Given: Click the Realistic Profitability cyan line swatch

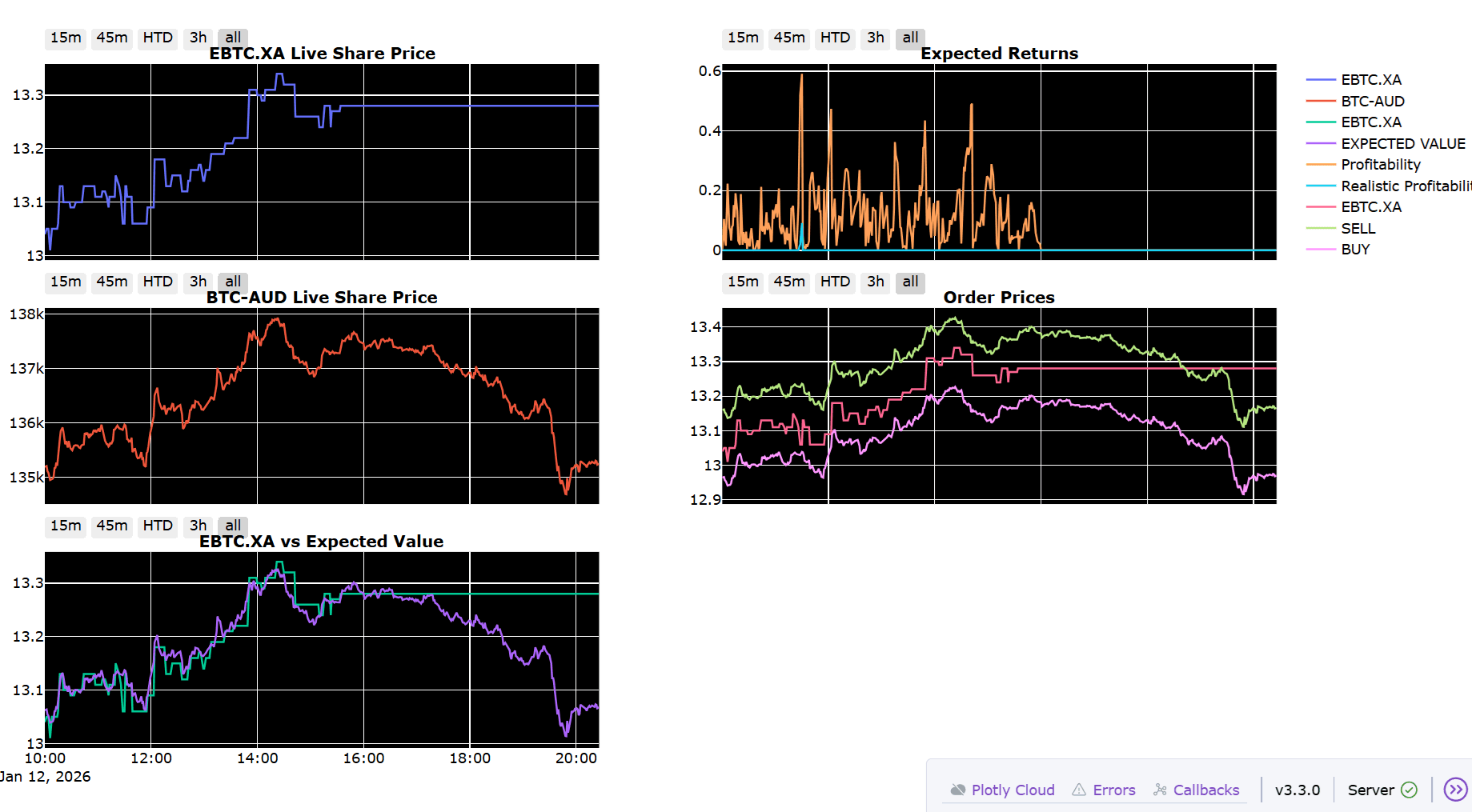Looking at the screenshot, I should 1321,186.
